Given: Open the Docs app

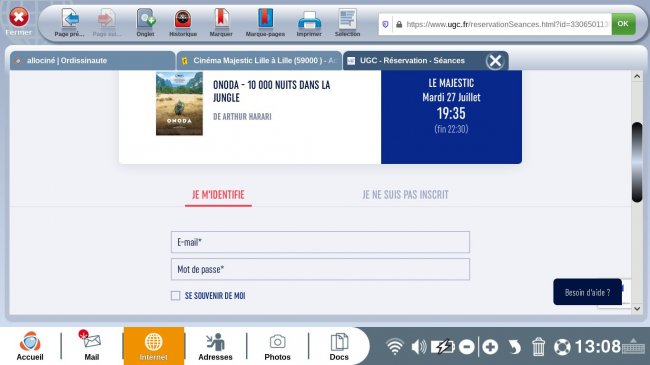Looking at the screenshot, I should 339,346.
